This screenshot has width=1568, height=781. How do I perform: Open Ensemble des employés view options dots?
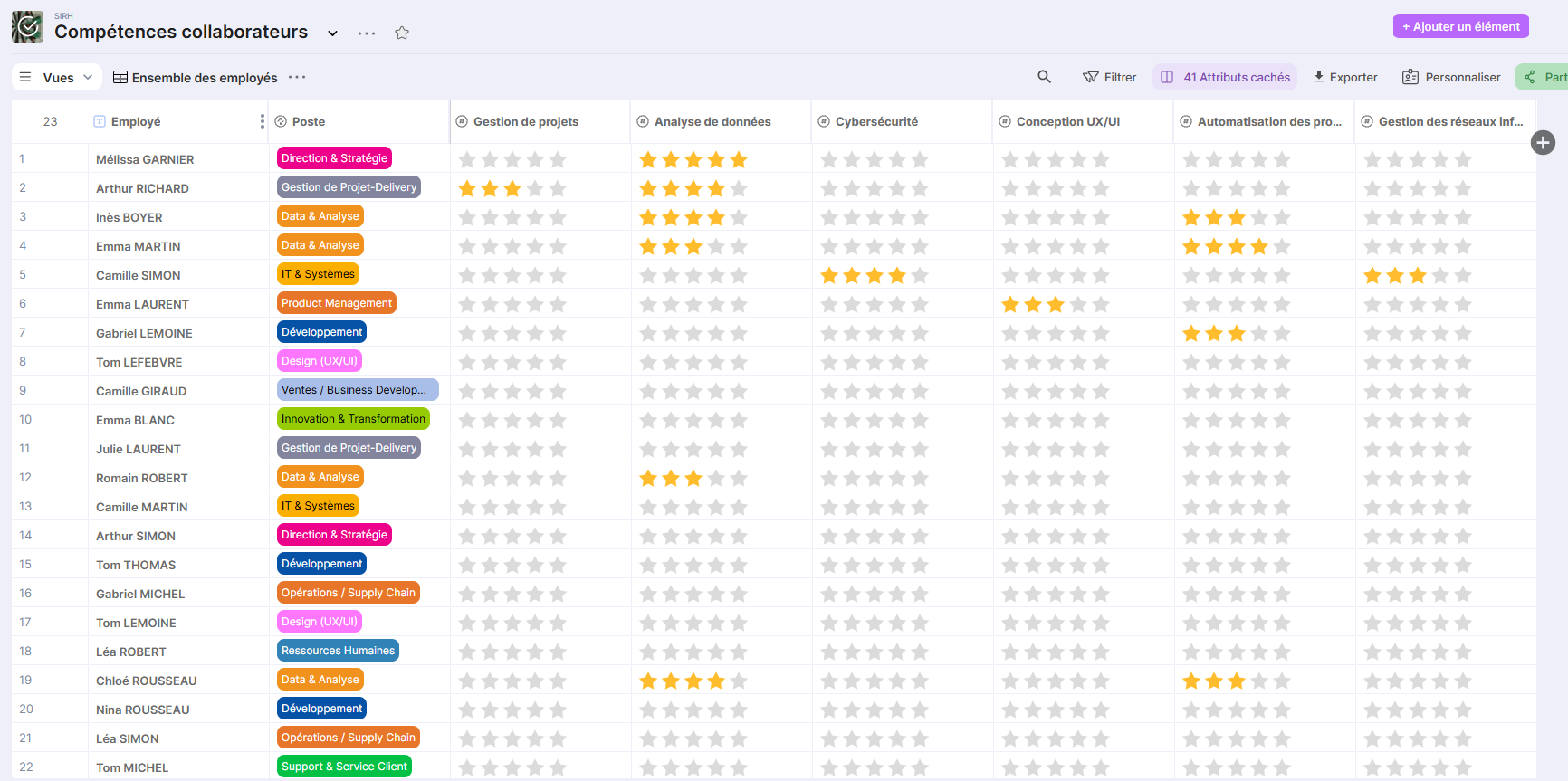(297, 77)
